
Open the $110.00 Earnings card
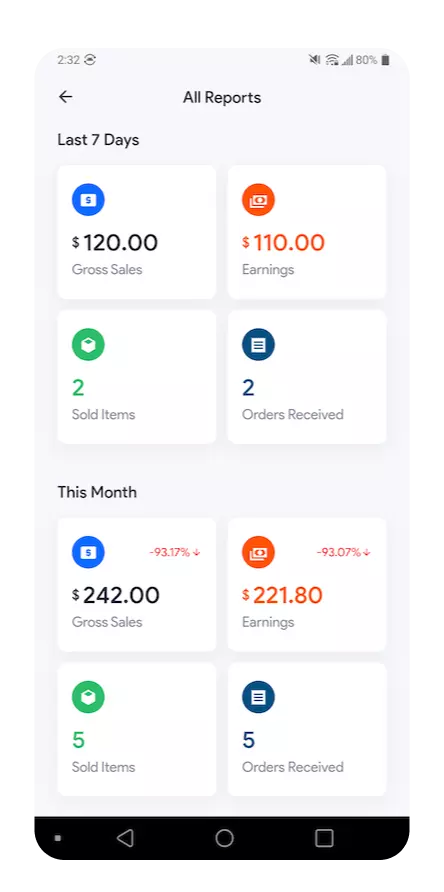(307, 232)
